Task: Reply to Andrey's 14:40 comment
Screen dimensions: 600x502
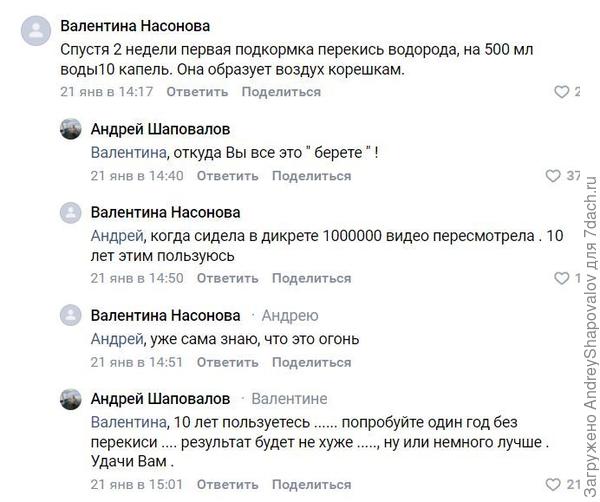Action: (x=227, y=176)
